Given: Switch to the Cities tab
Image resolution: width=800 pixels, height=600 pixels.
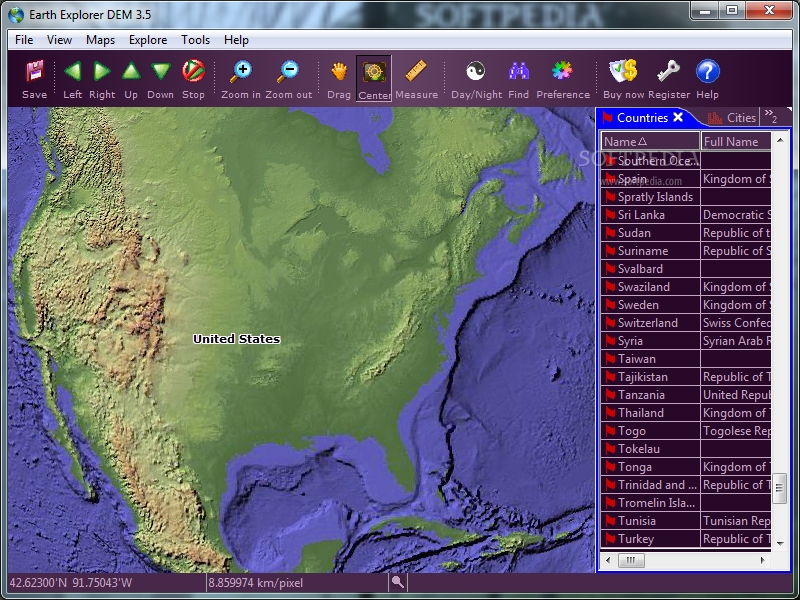Looking at the screenshot, I should [x=732, y=118].
